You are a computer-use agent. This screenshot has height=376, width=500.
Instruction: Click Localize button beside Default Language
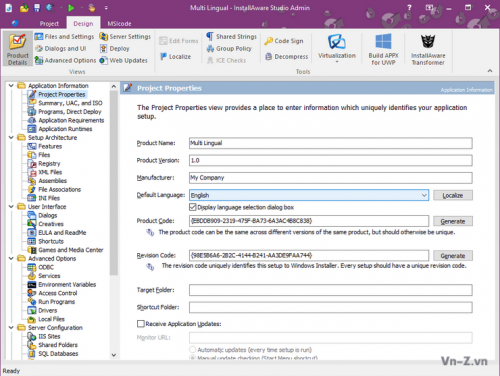(x=453, y=195)
